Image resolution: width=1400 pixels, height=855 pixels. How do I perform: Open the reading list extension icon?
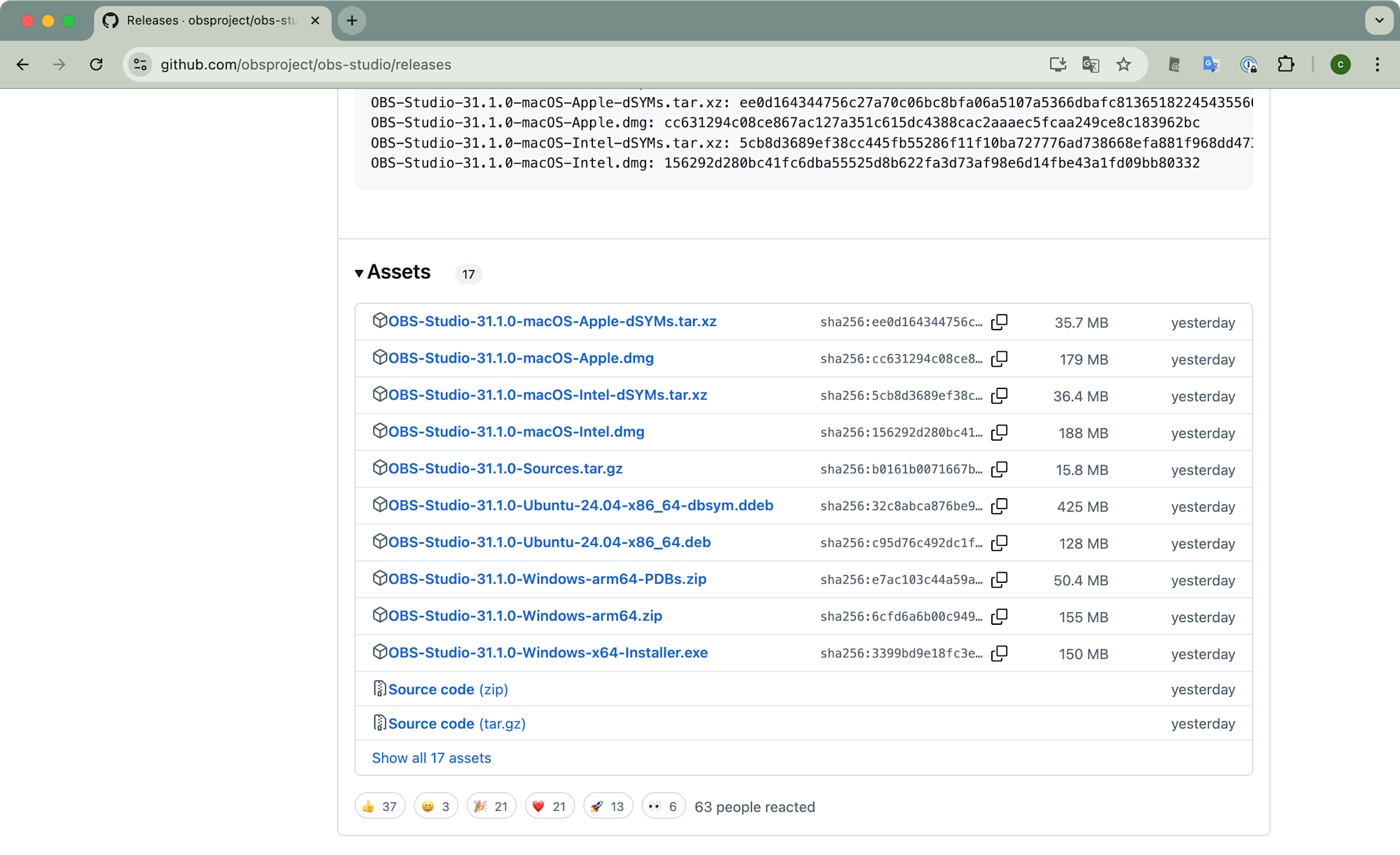coord(1175,64)
